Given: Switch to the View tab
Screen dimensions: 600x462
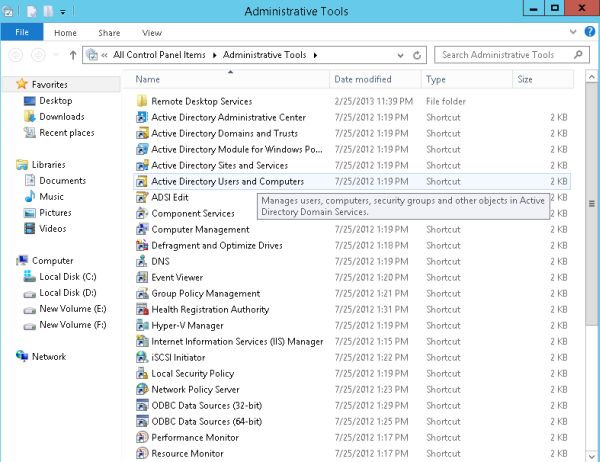Looking at the screenshot, I should [x=152, y=33].
